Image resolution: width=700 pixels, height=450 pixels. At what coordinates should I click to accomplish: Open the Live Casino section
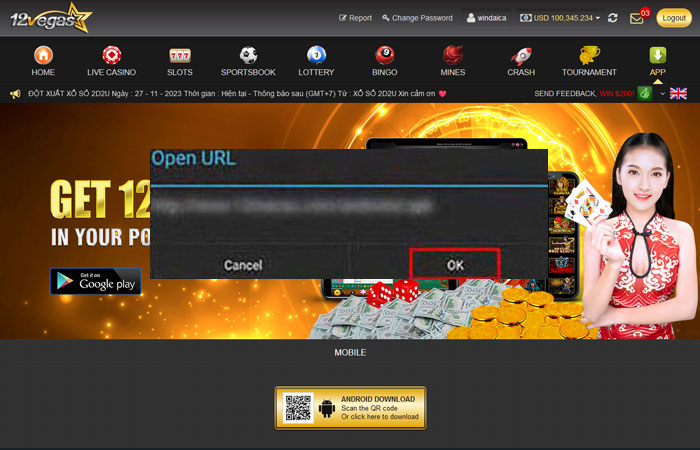pos(111,56)
